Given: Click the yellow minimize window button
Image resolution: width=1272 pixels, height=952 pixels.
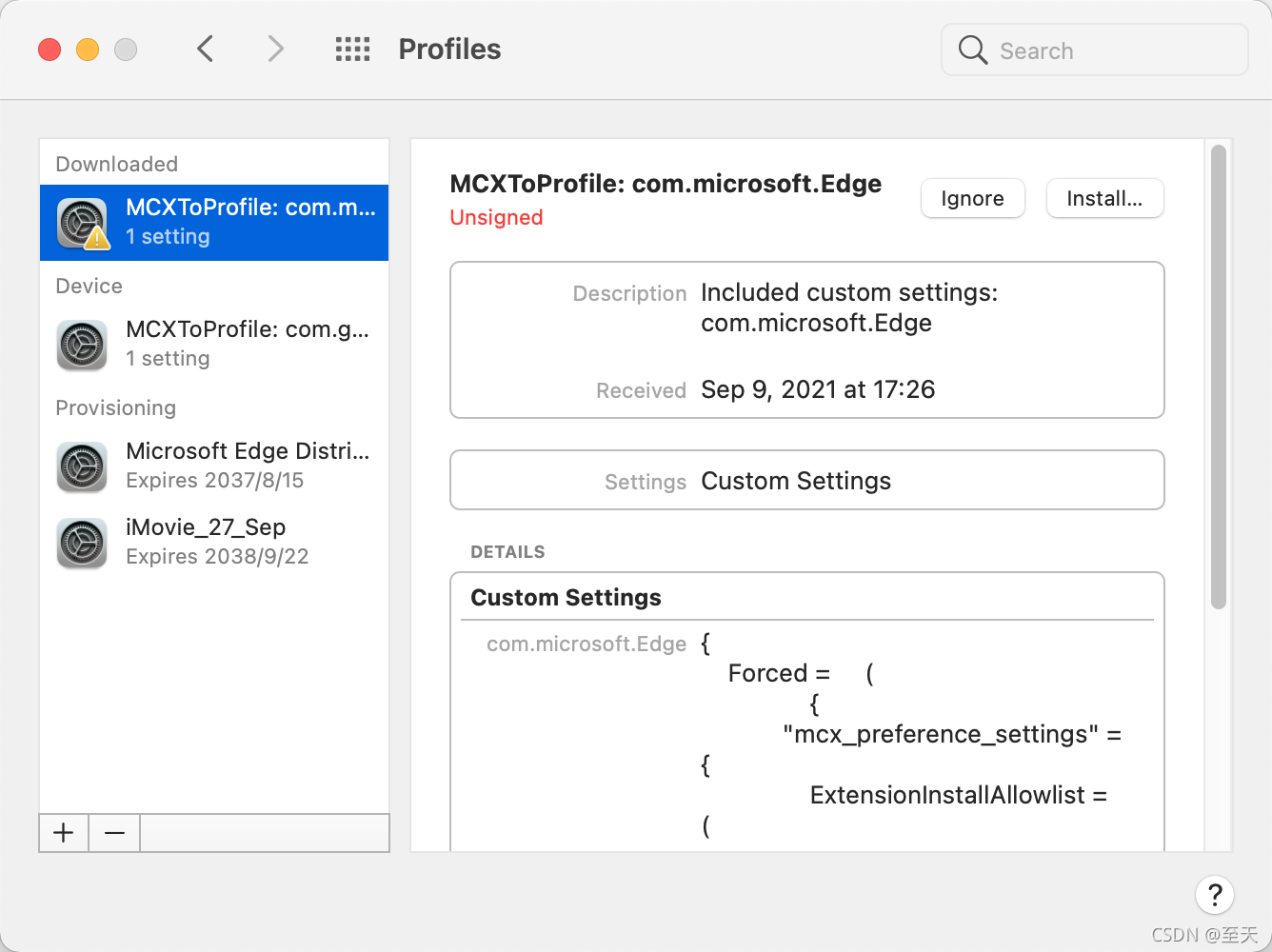Looking at the screenshot, I should point(88,50).
